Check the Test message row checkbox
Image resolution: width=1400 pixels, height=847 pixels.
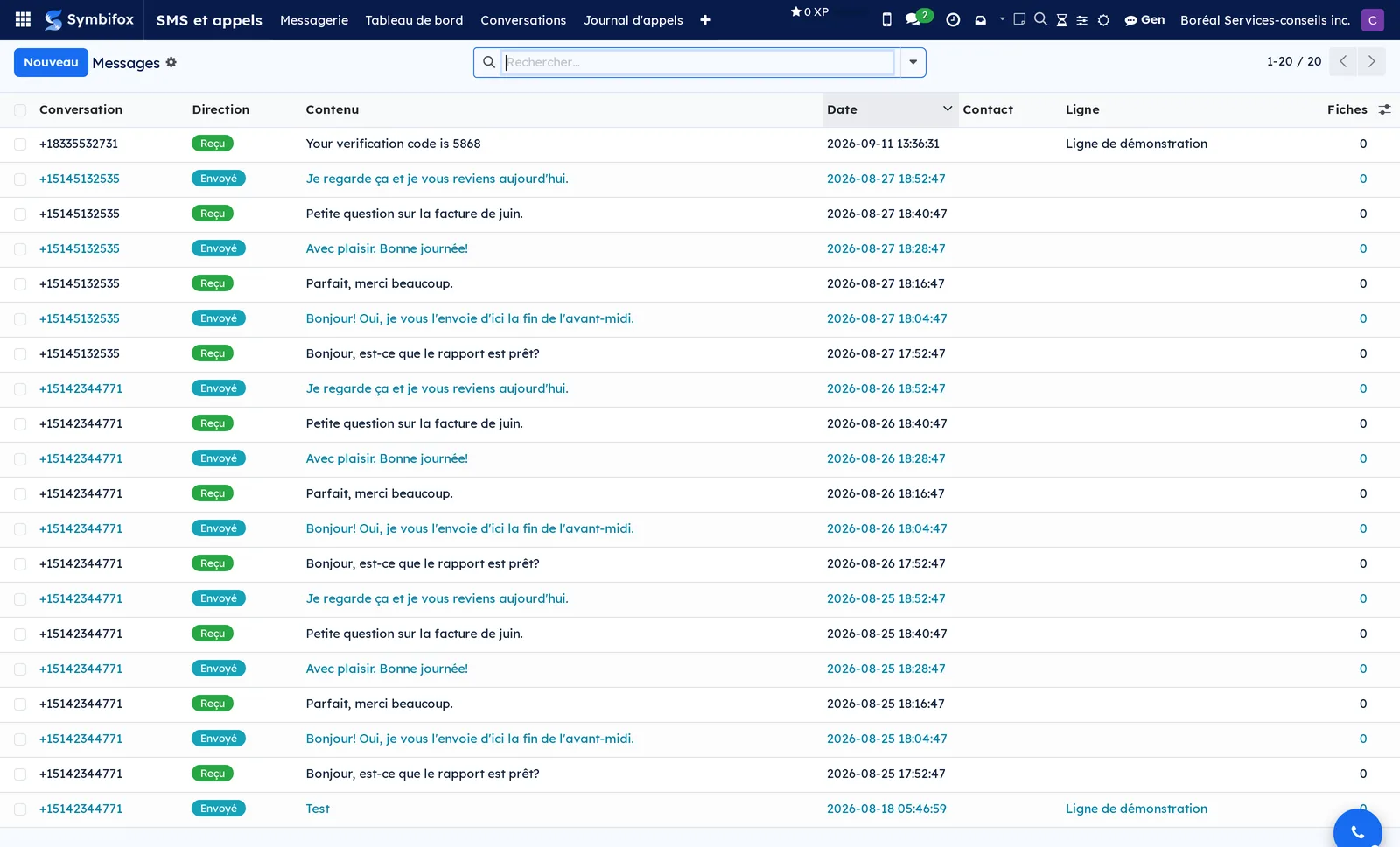click(x=20, y=809)
